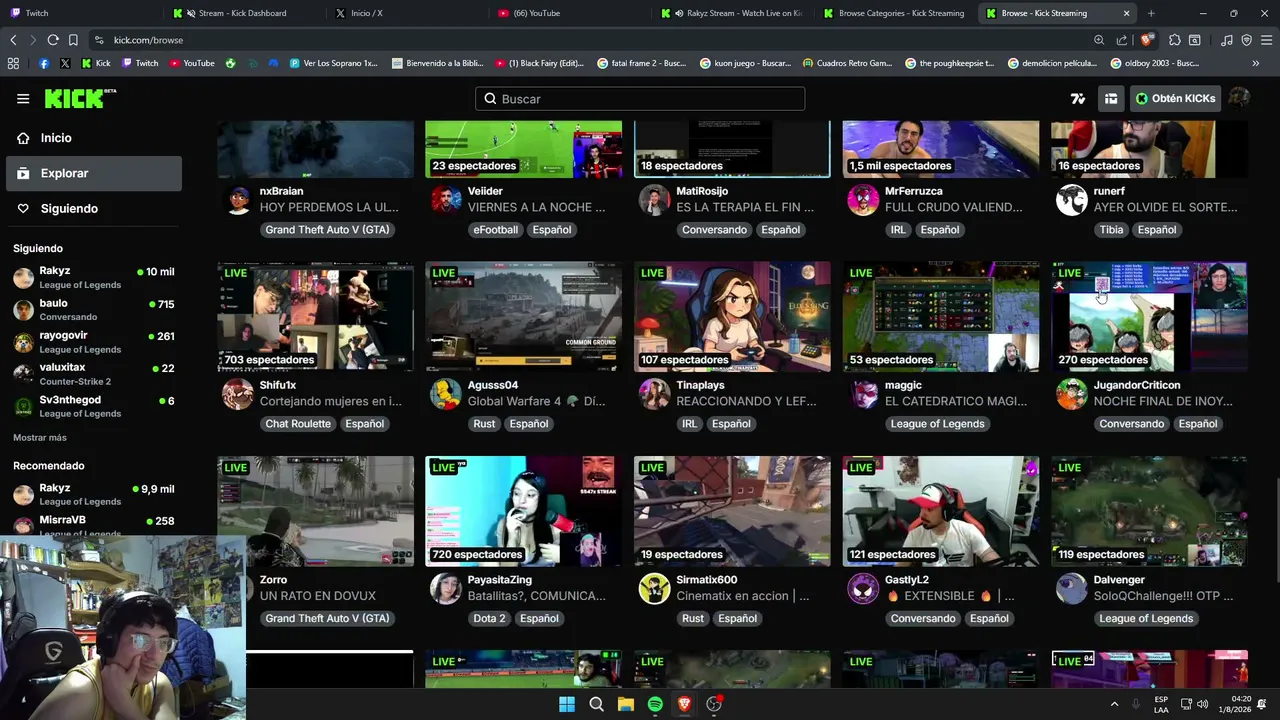Image resolution: width=1280 pixels, height=720 pixels.
Task: Click Sirmatix600 streamer avatar
Action: (655, 589)
